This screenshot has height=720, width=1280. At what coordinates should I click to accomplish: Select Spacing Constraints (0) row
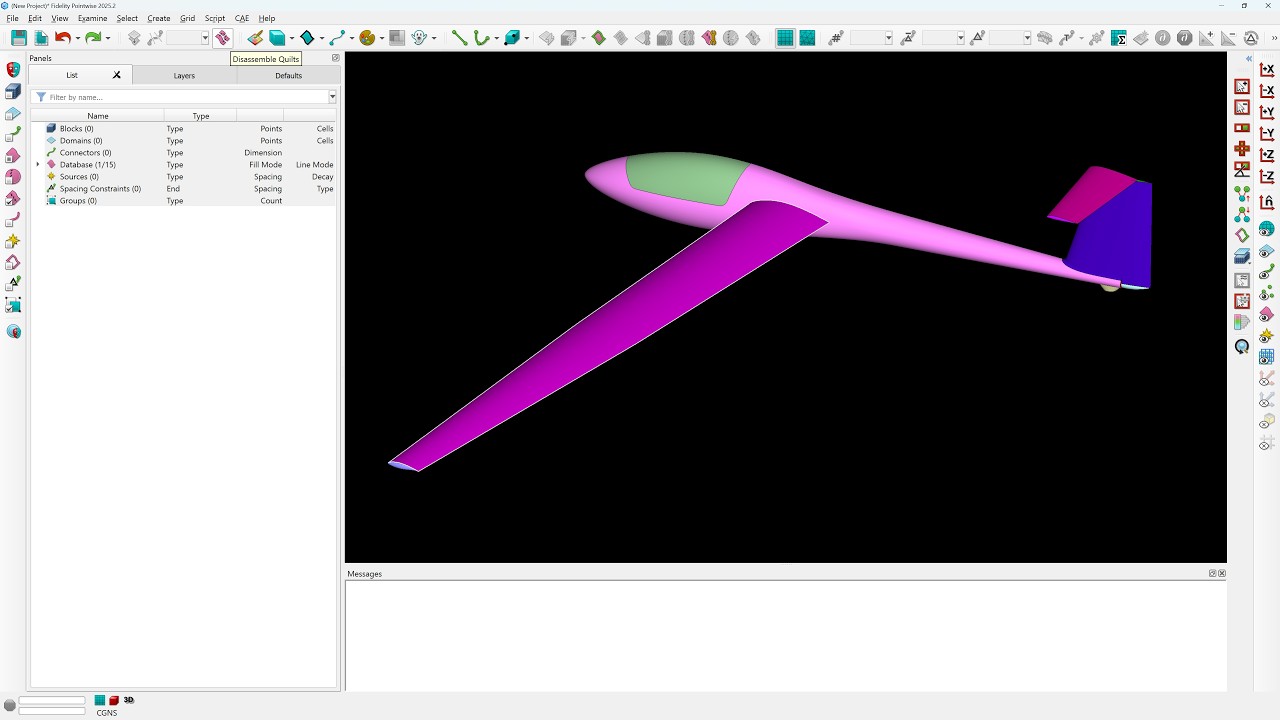click(100, 189)
